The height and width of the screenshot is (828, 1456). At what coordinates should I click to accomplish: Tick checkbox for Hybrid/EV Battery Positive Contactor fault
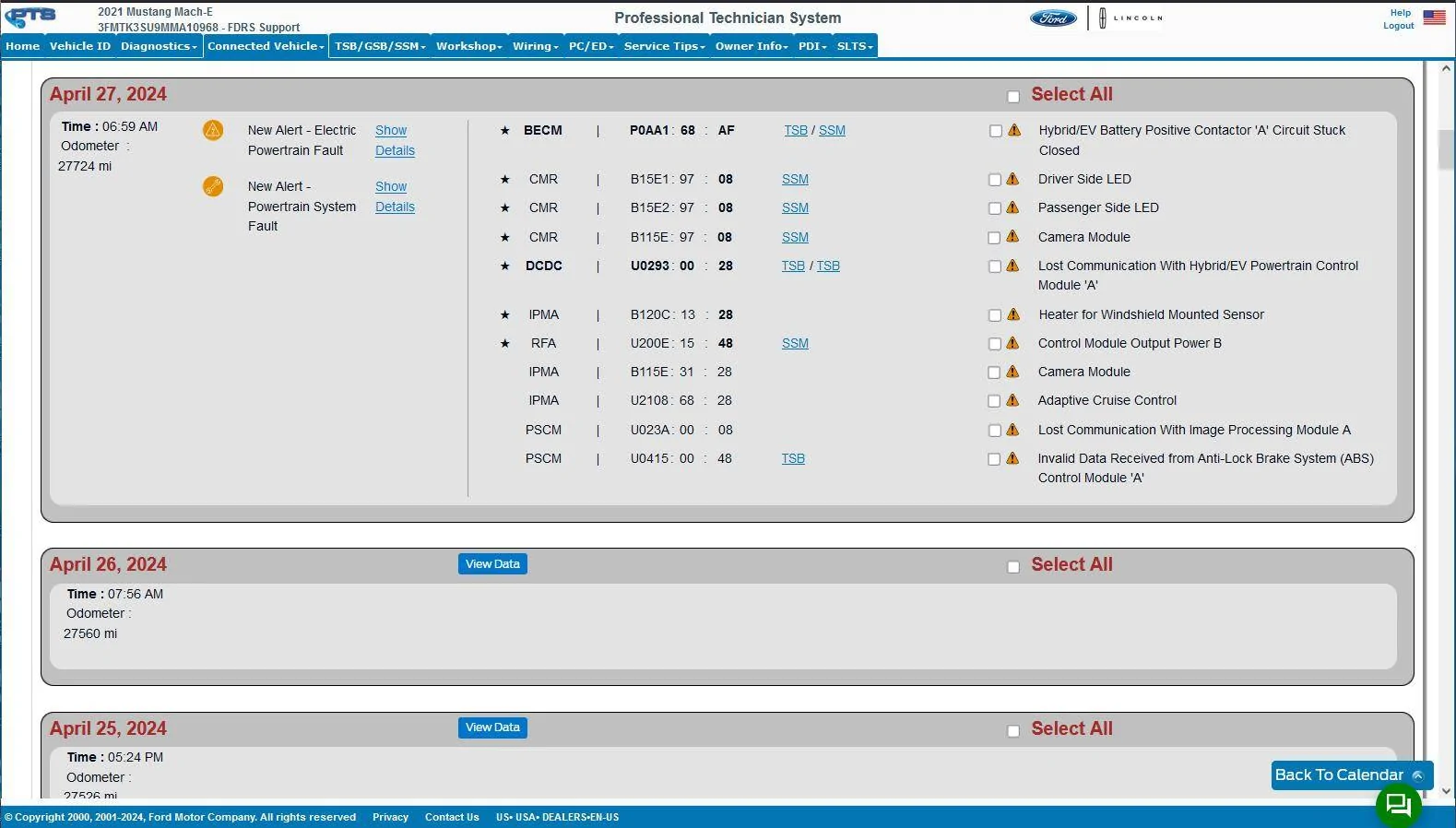(995, 131)
